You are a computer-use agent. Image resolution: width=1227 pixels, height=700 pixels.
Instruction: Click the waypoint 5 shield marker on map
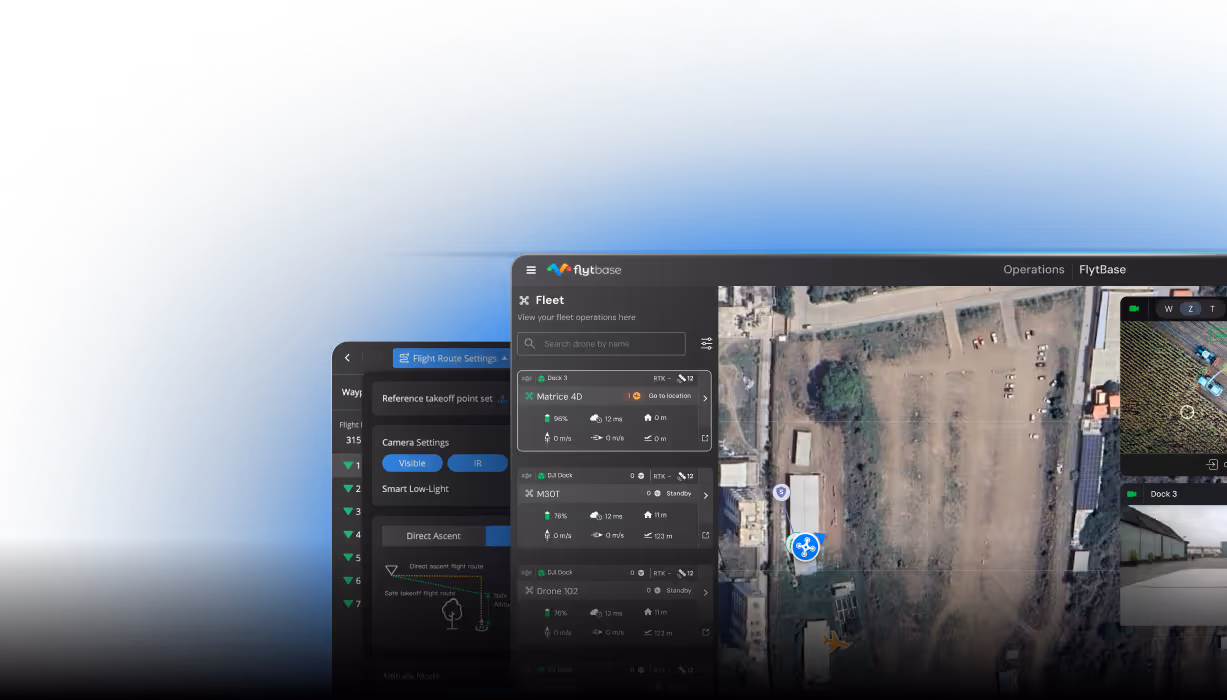(x=781, y=492)
